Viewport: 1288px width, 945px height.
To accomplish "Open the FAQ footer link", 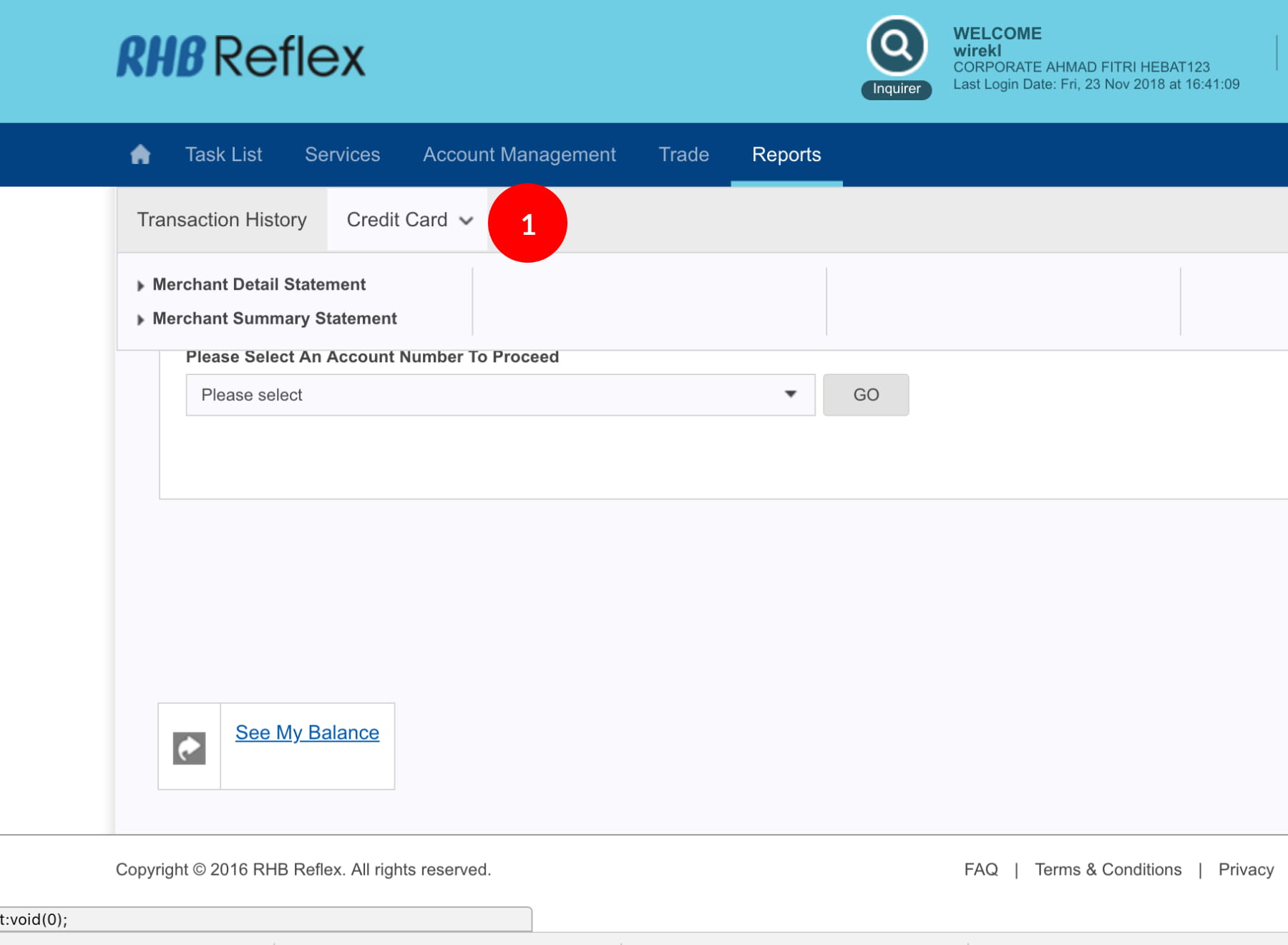I will (980, 869).
